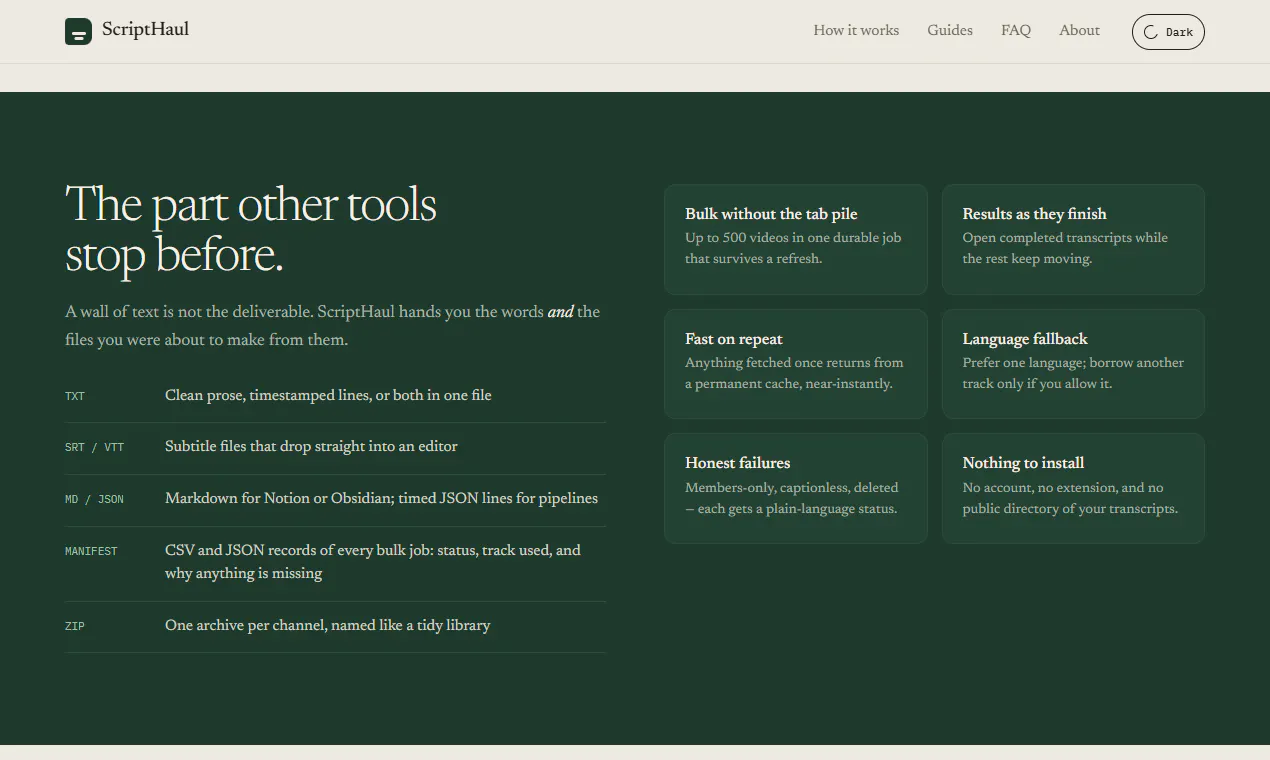Click 'CSV and JSON records of every bulk job' text
The image size is (1270, 760).
click(x=373, y=562)
